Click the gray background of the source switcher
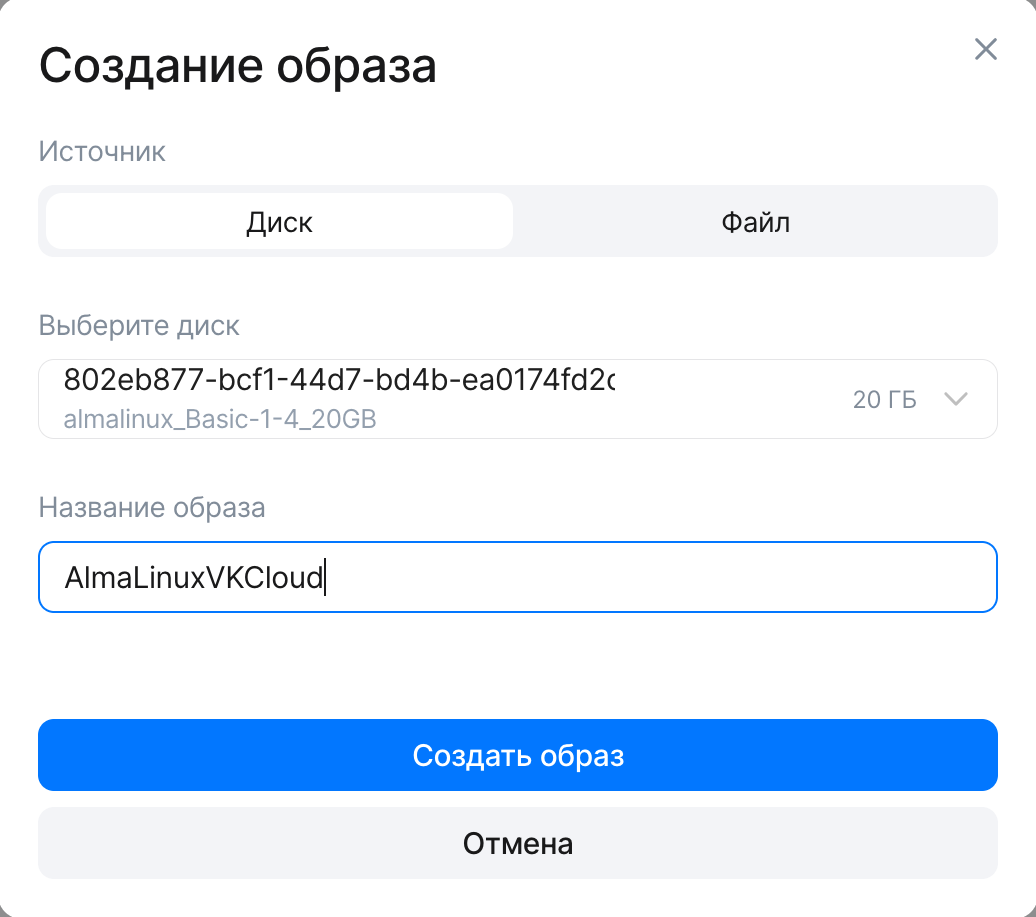Screen dimensions: 1036x917 (517, 251)
